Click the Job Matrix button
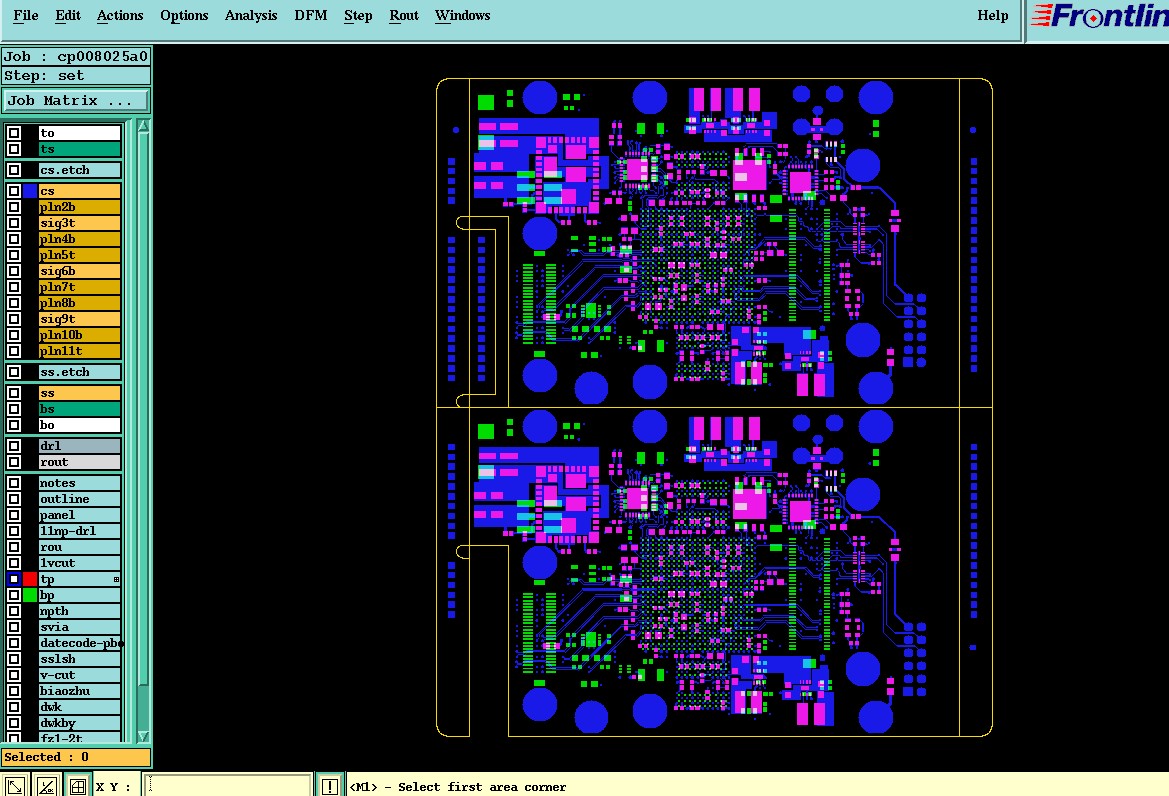The width and height of the screenshot is (1169, 796). tap(75, 101)
